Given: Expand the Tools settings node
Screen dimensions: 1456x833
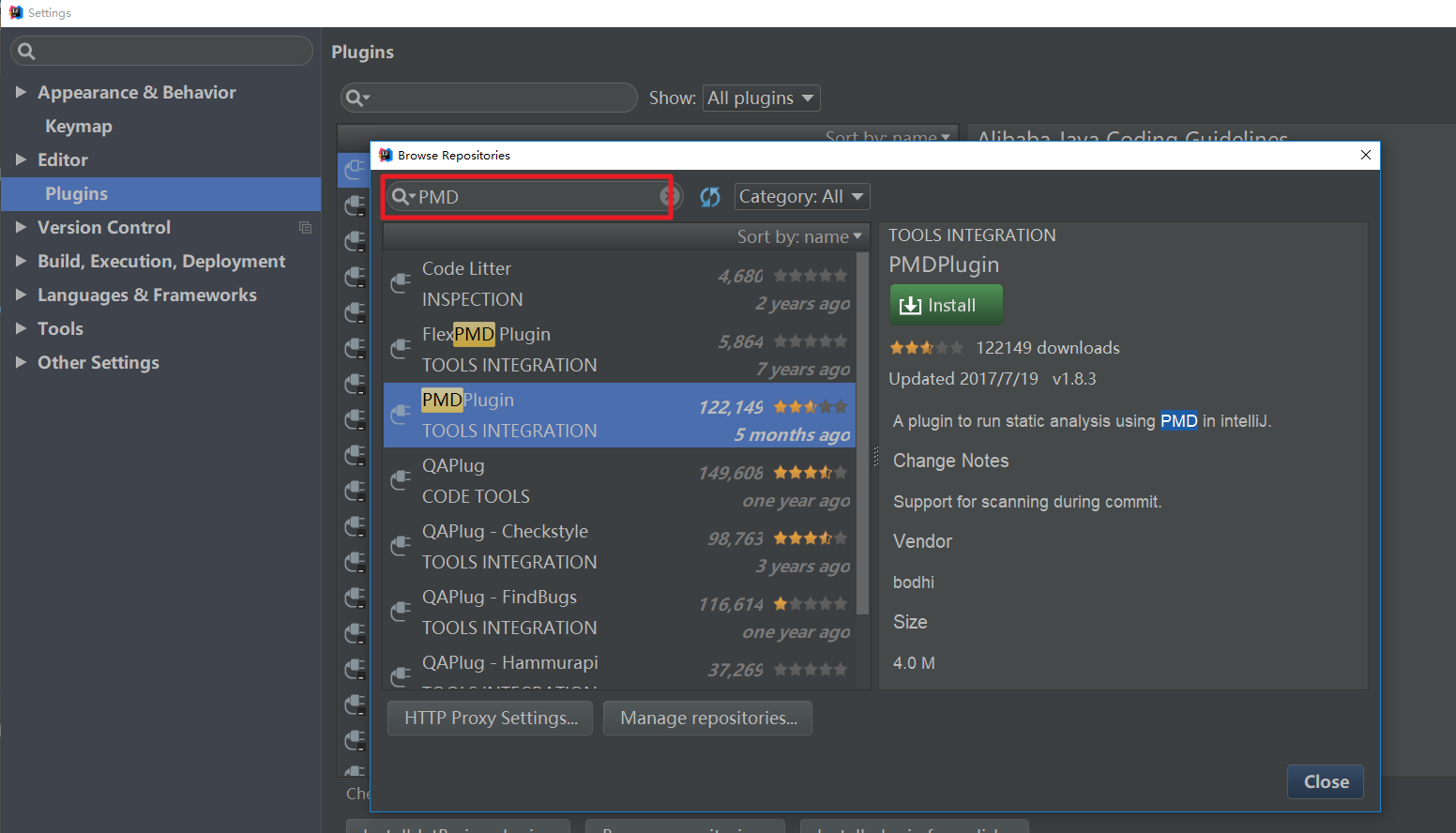Looking at the screenshot, I should (x=21, y=328).
